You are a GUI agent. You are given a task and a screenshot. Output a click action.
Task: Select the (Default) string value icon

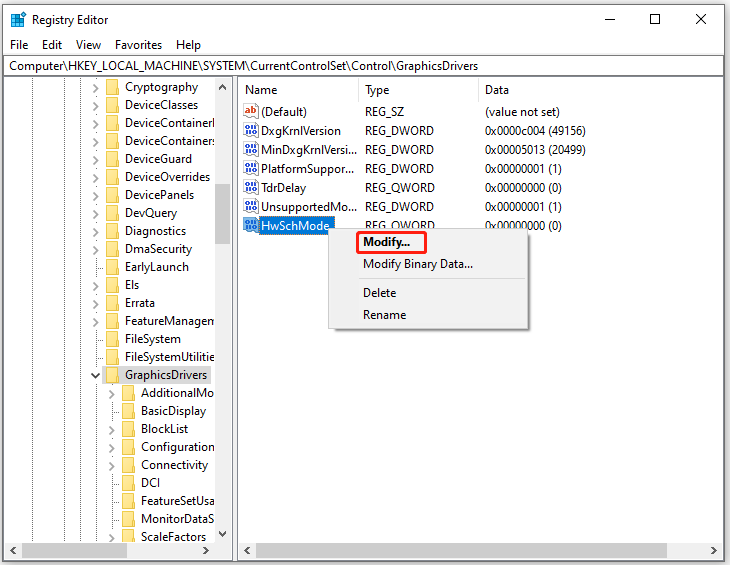click(x=252, y=112)
